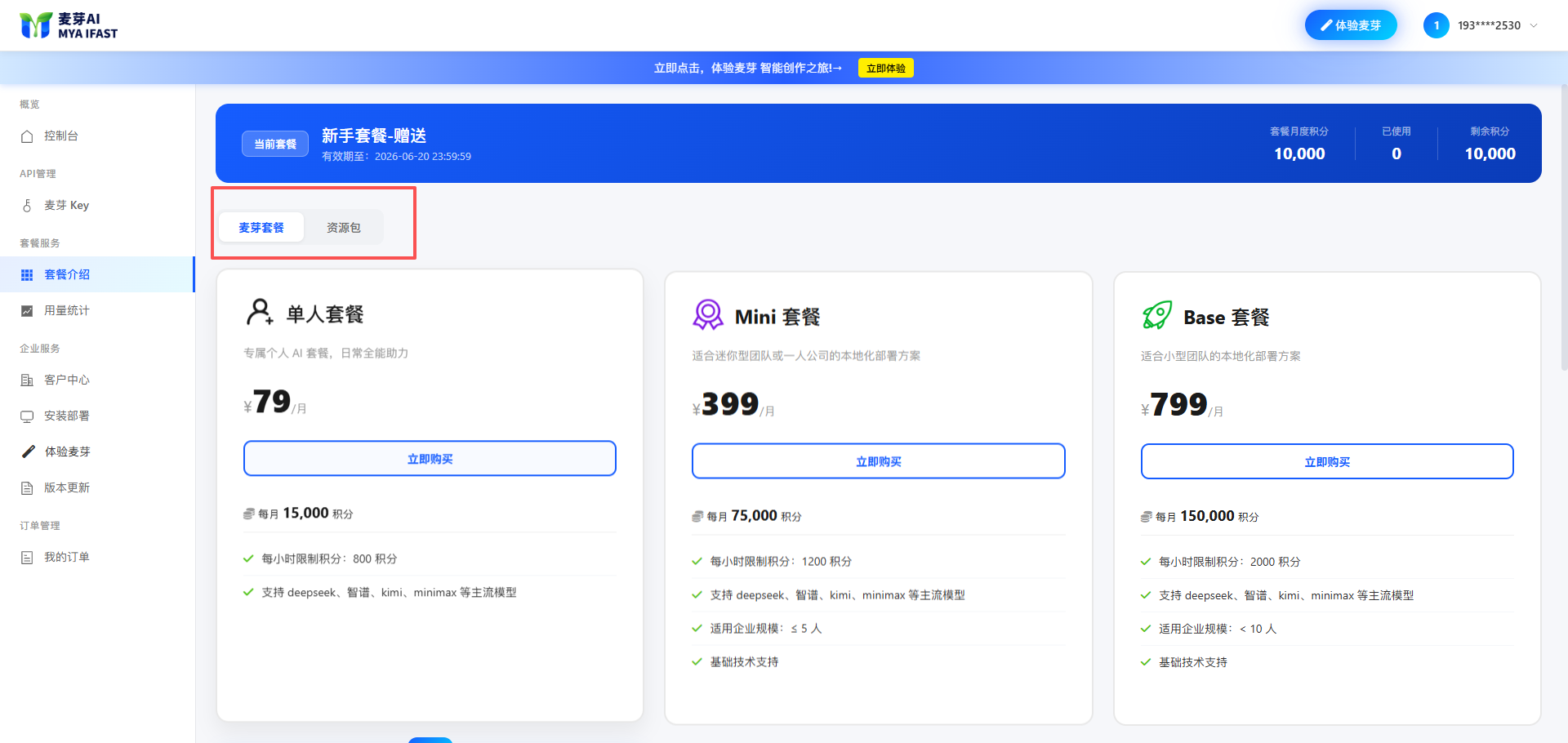This screenshot has height=743, width=1568.
Task: Open 版本更新 menu item
Action: [97, 488]
